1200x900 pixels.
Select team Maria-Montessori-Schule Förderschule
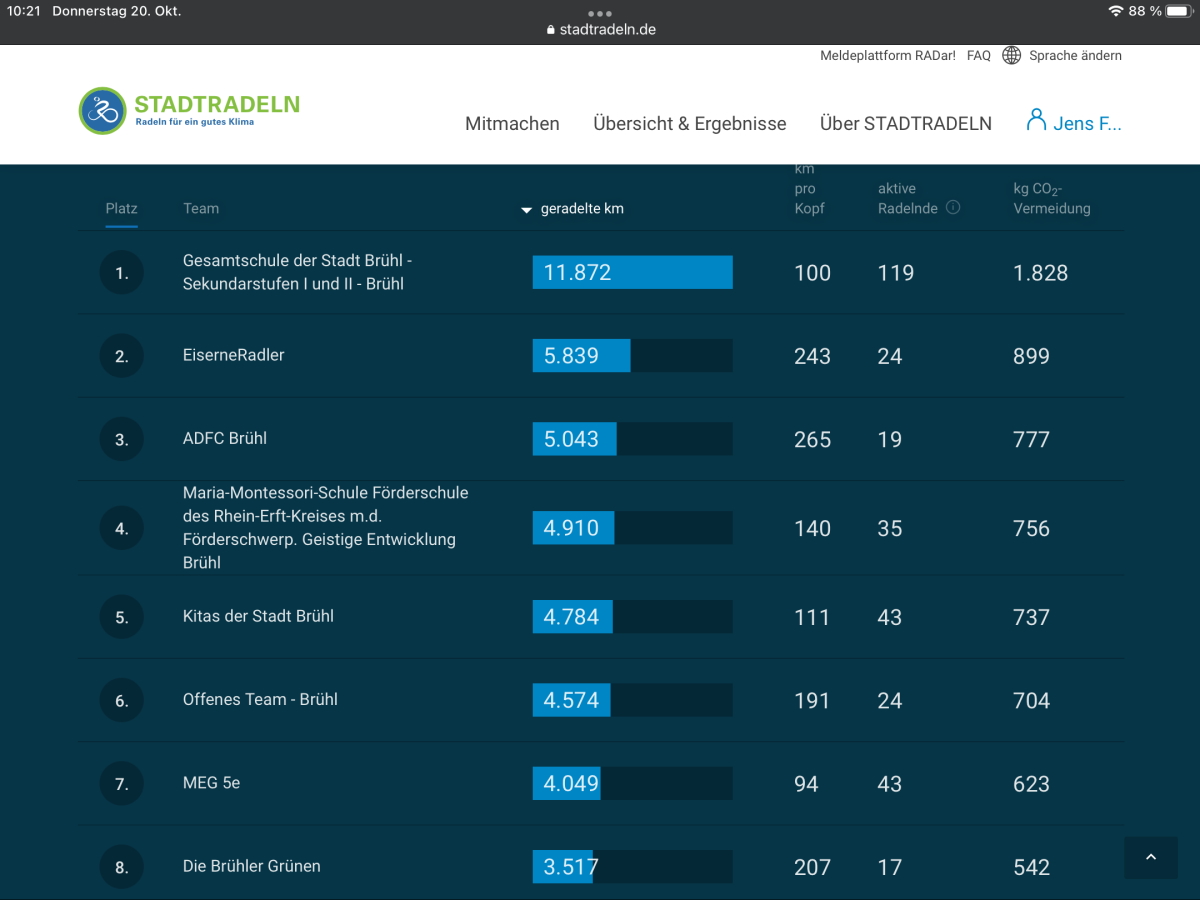point(325,527)
